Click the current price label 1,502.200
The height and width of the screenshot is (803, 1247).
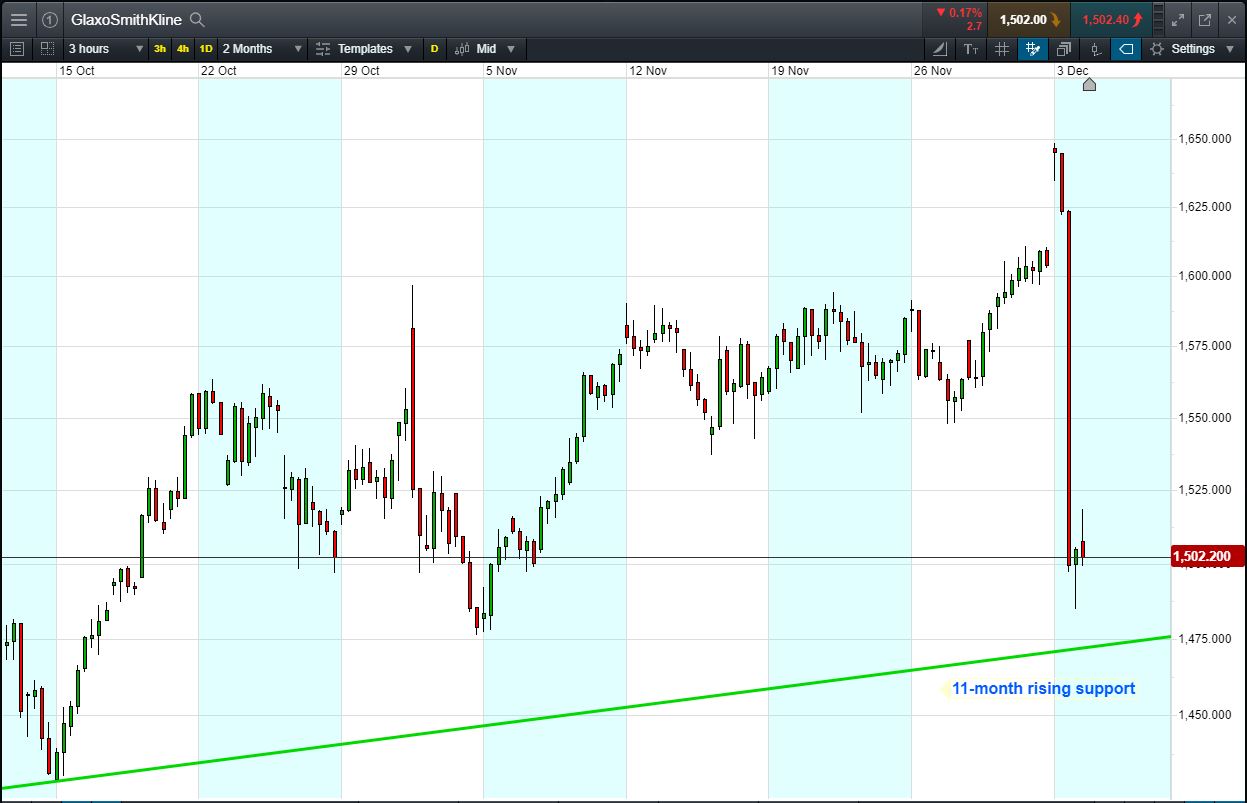click(x=1207, y=556)
